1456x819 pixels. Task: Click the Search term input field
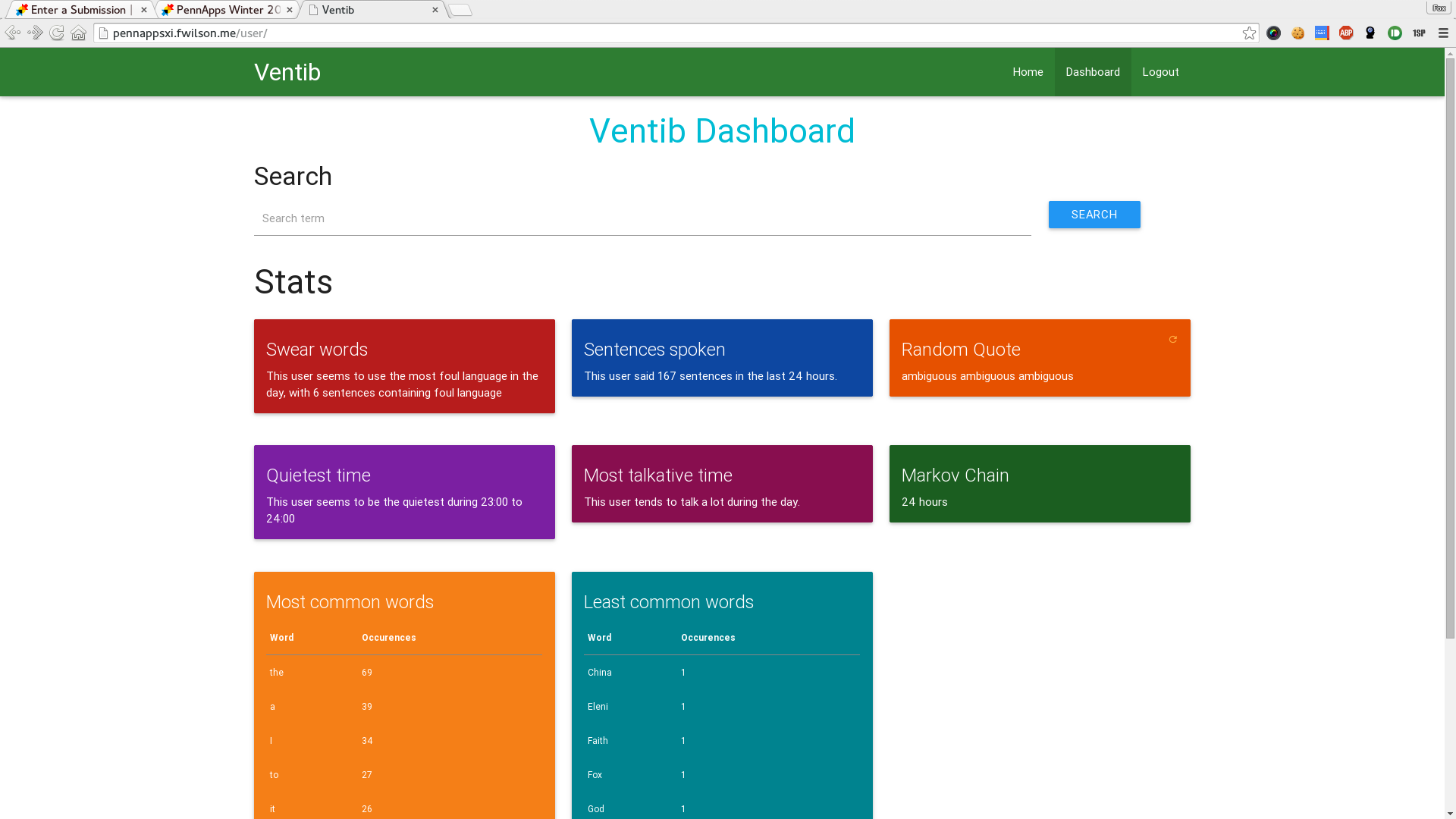coord(642,219)
